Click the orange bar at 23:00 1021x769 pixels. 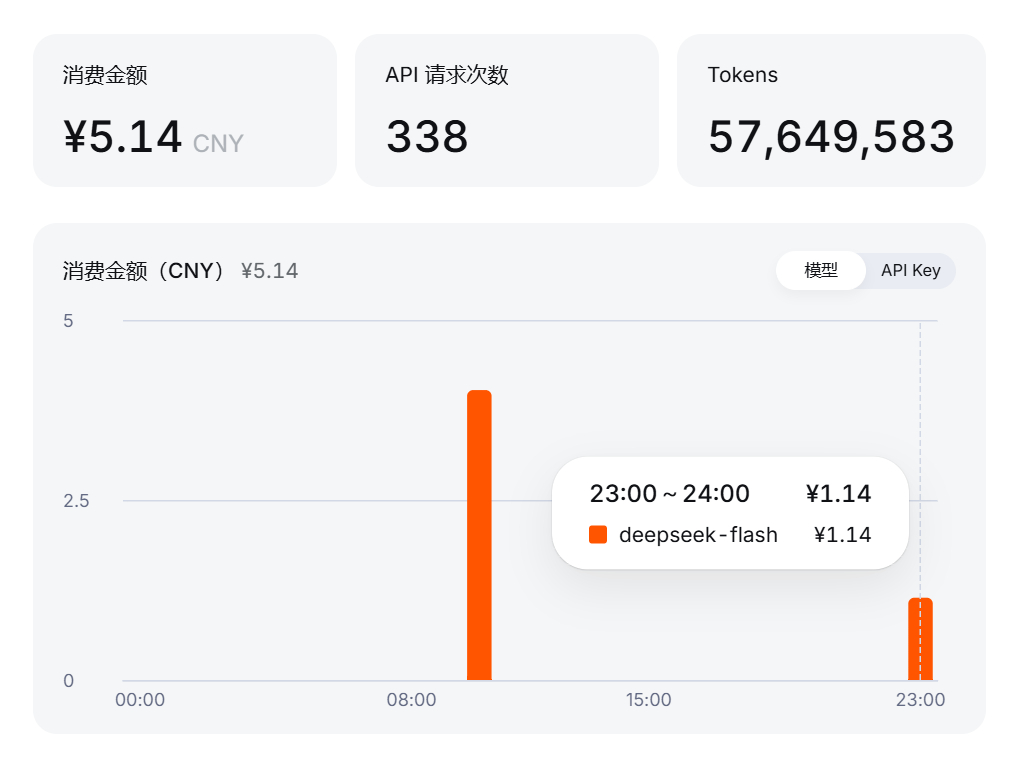920,639
